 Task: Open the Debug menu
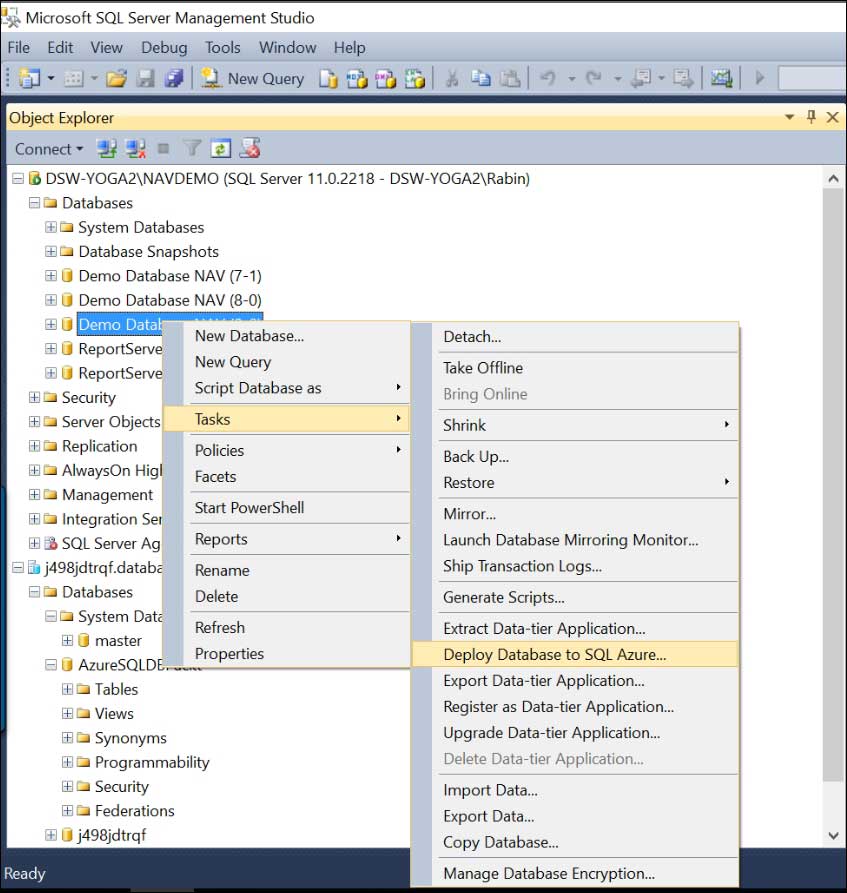pos(164,47)
